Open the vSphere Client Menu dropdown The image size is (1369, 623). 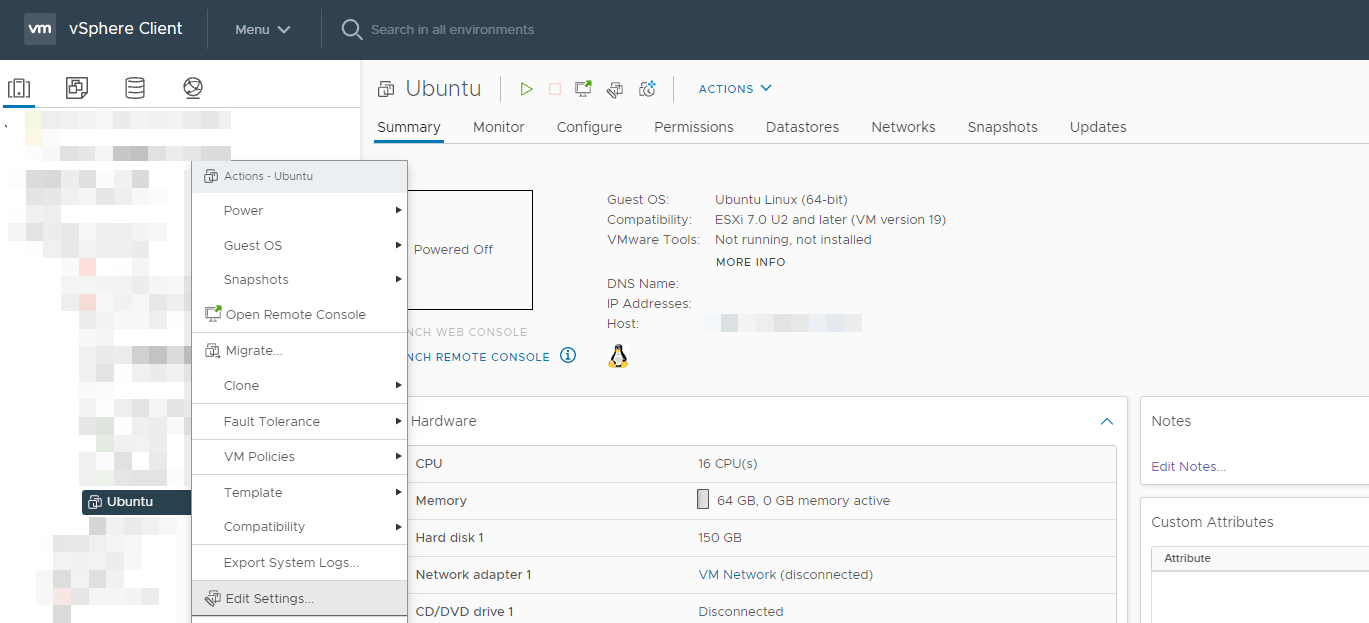click(263, 29)
